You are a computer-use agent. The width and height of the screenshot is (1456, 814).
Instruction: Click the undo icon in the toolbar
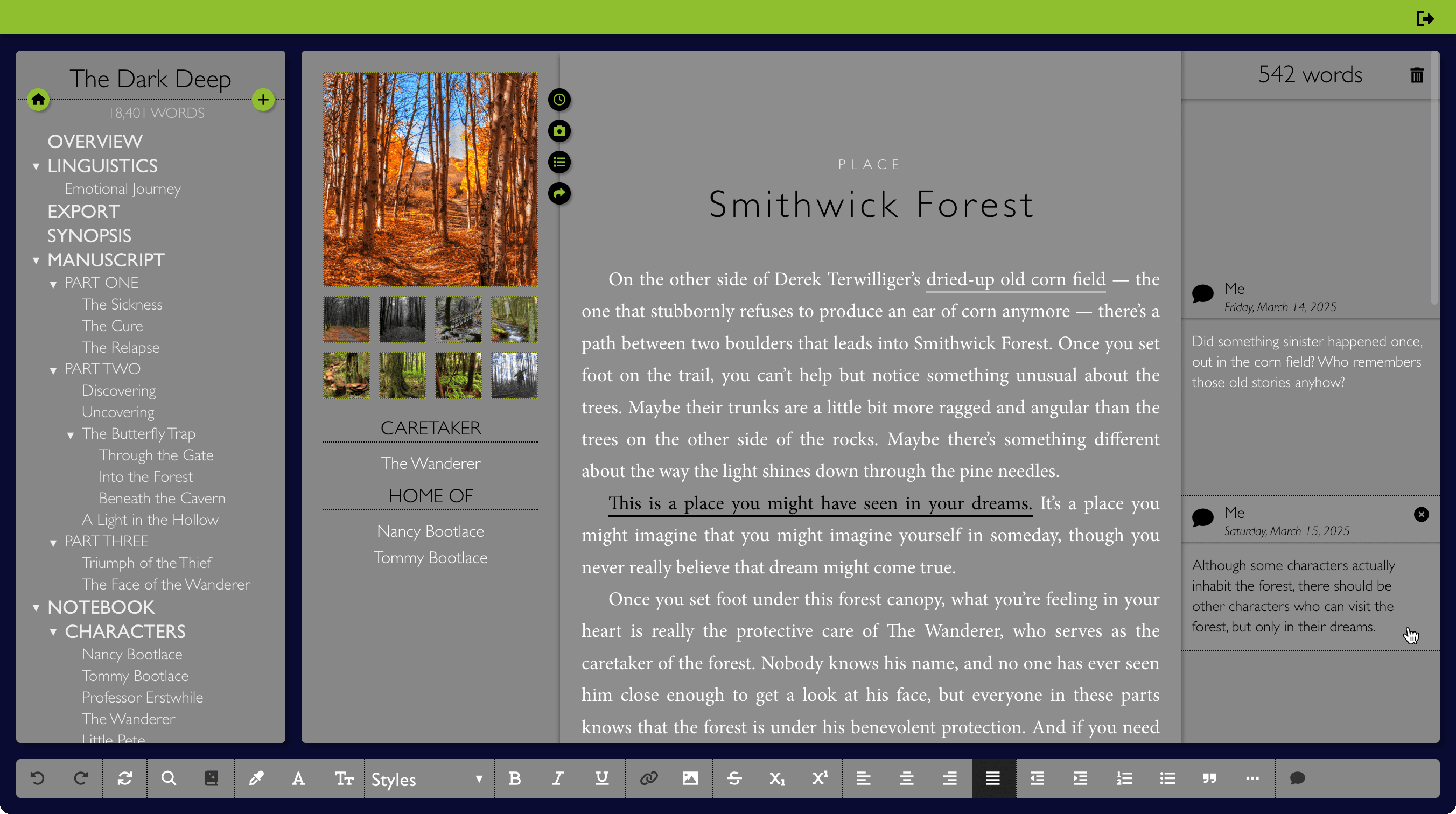[x=37, y=778]
